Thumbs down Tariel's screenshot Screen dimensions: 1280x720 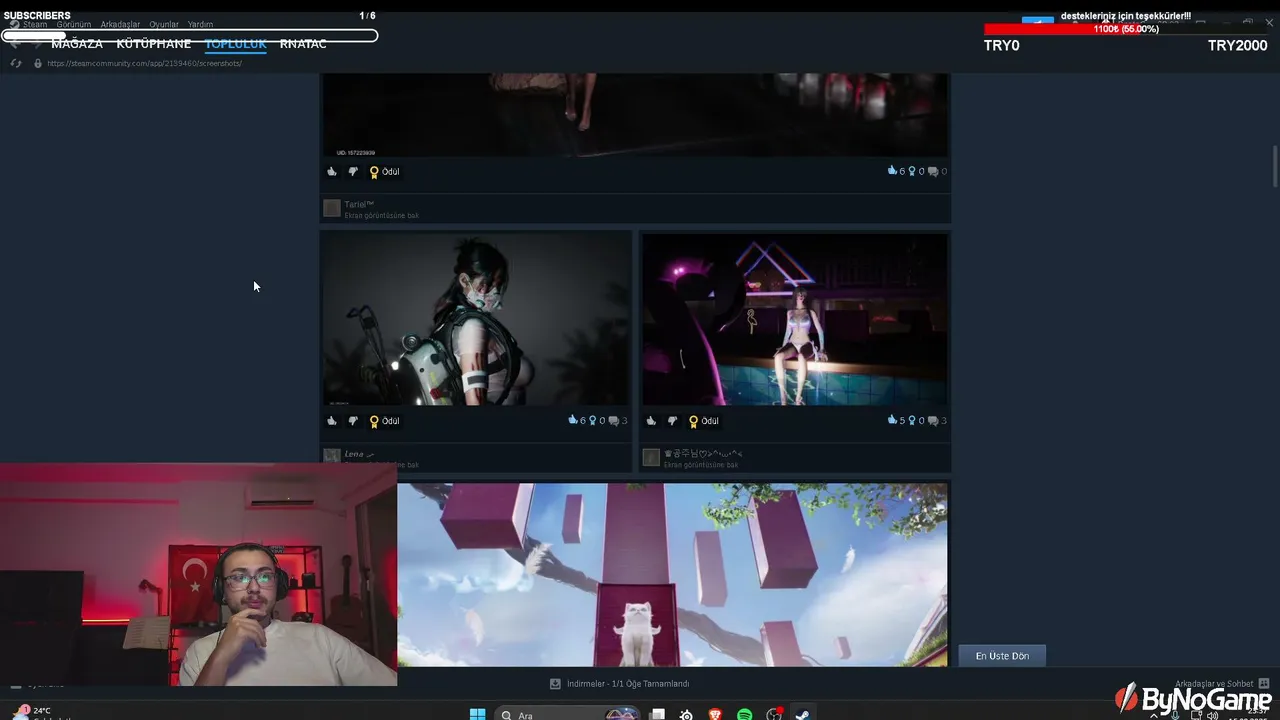point(353,171)
